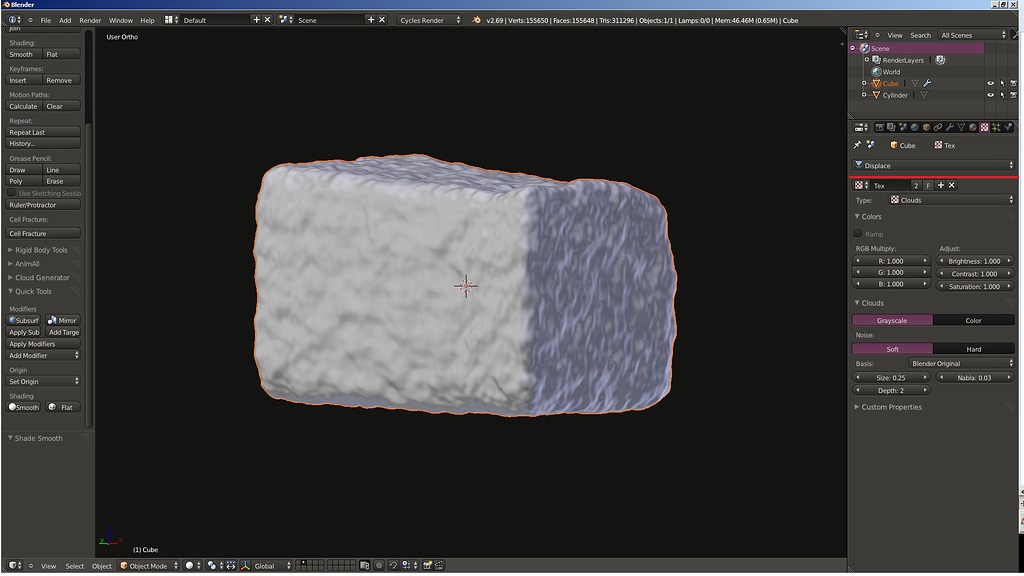The height and width of the screenshot is (576, 1024).
Task: Expand the Custom Properties panel
Action: [857, 407]
